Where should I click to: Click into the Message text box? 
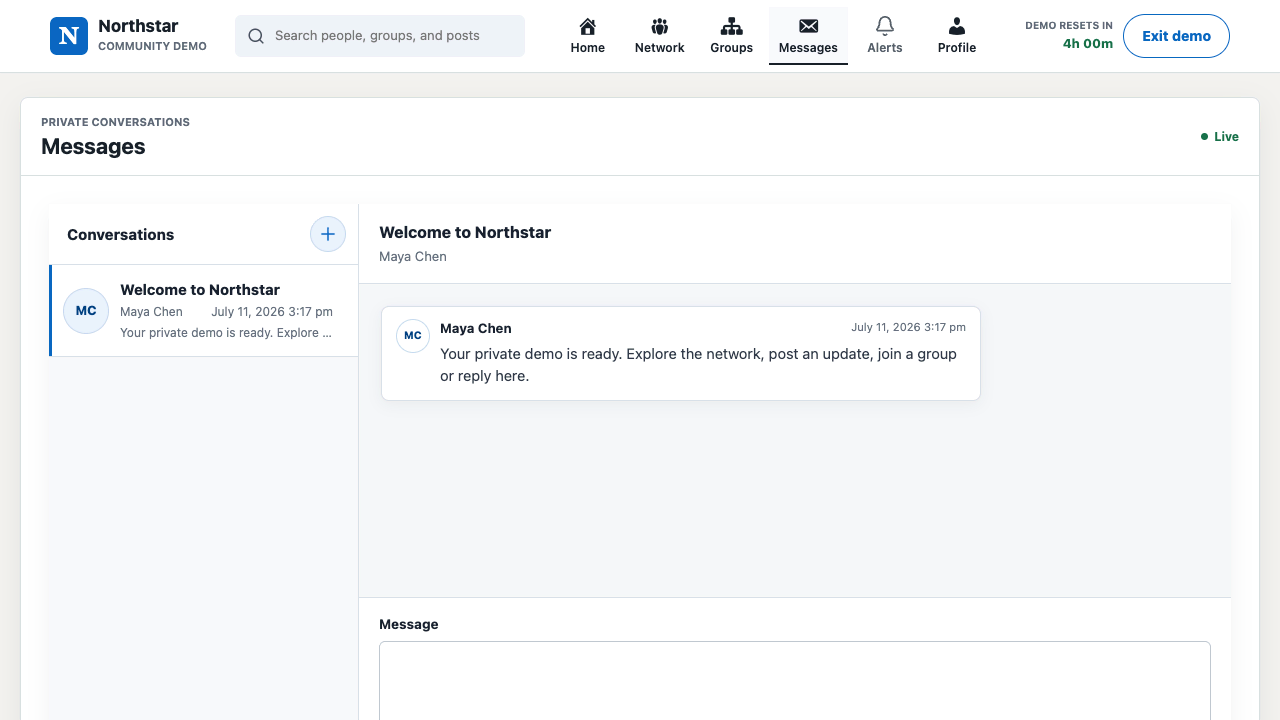click(795, 680)
